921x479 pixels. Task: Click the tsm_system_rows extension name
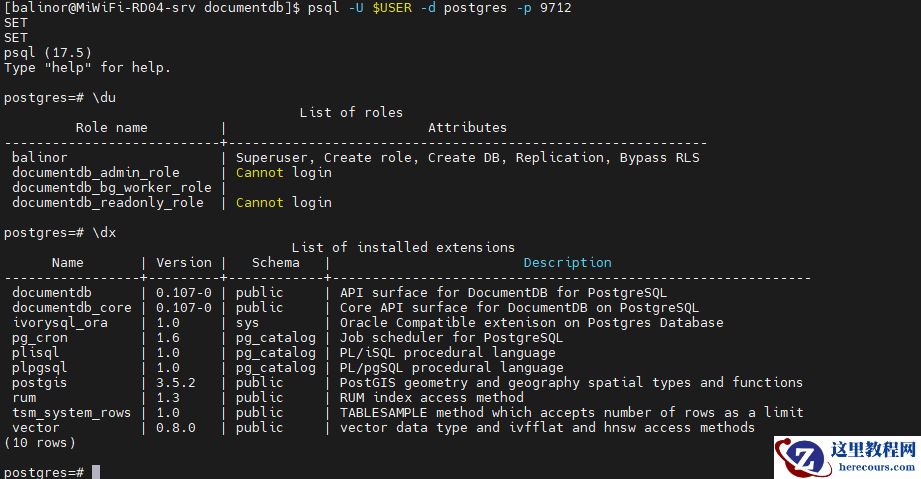pos(72,412)
